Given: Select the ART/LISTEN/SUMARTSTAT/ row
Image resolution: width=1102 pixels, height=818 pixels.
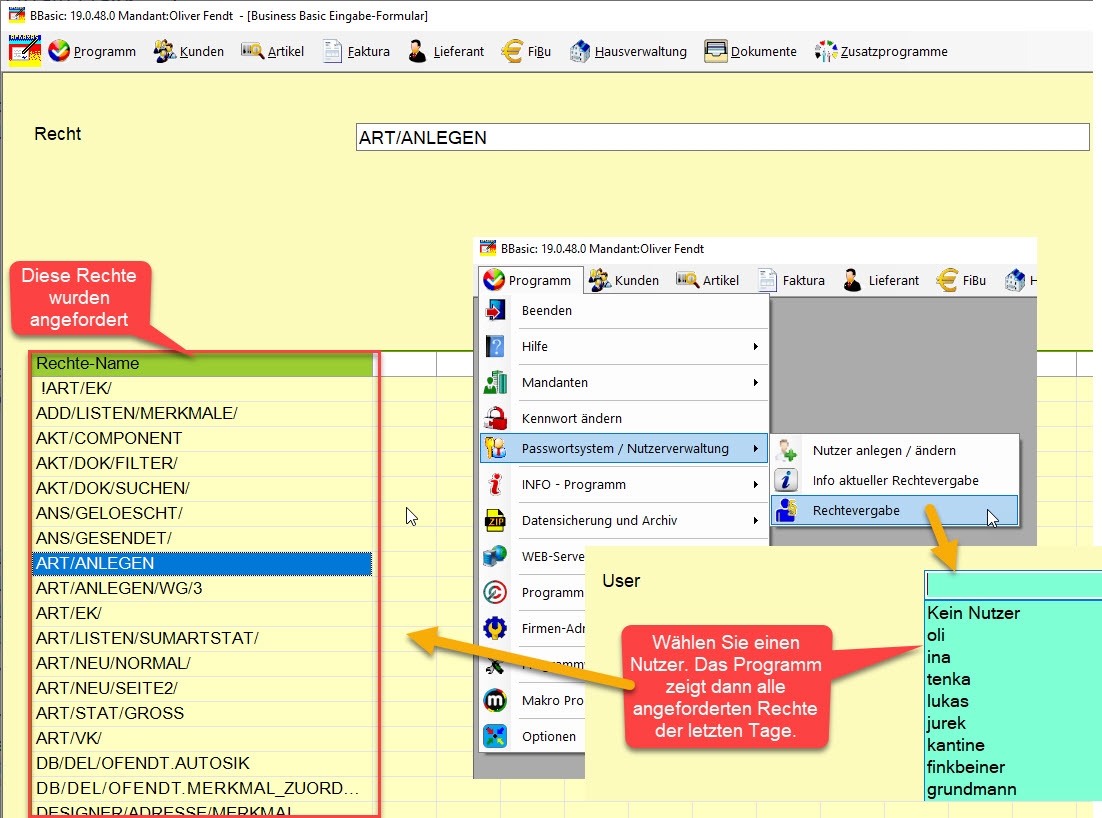Looking at the screenshot, I should pos(202,638).
